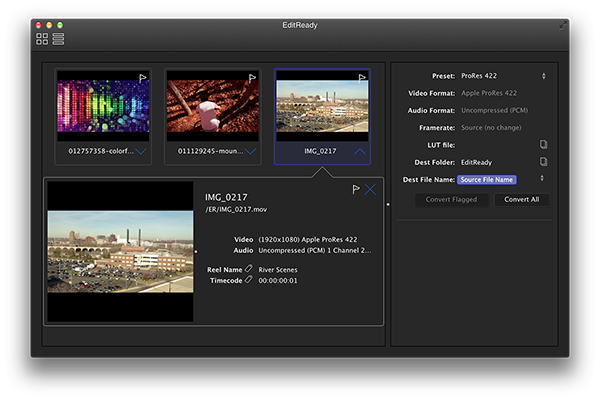This screenshot has width=600, height=400.
Task: Collapse the IMG_0217 details panel
Action: pos(360,151)
